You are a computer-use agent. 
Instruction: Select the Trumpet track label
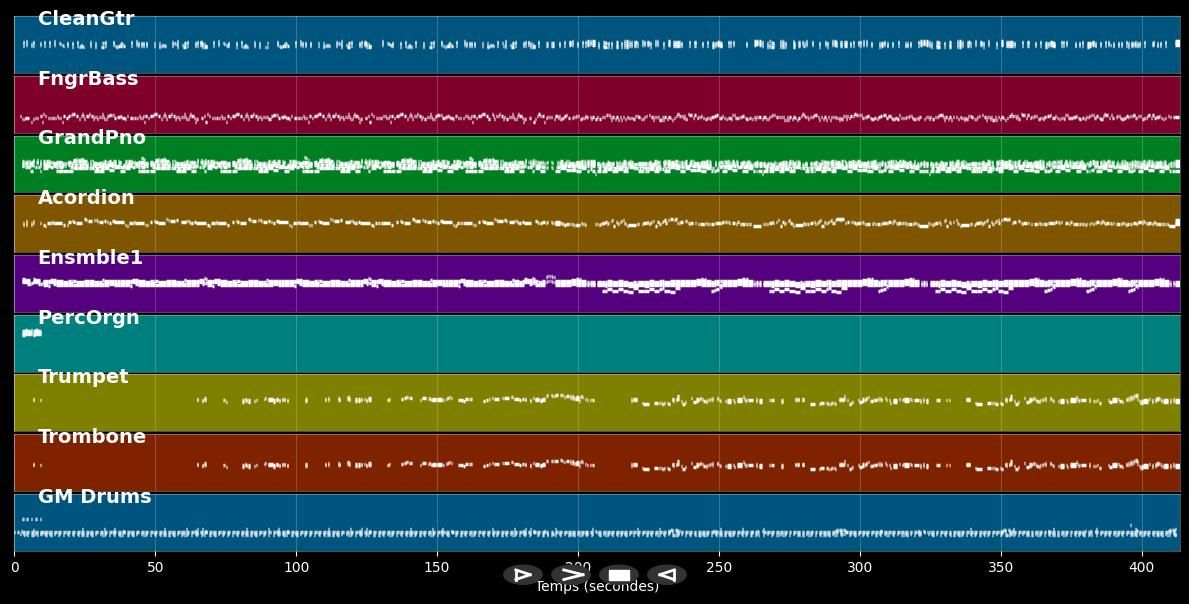pos(83,377)
